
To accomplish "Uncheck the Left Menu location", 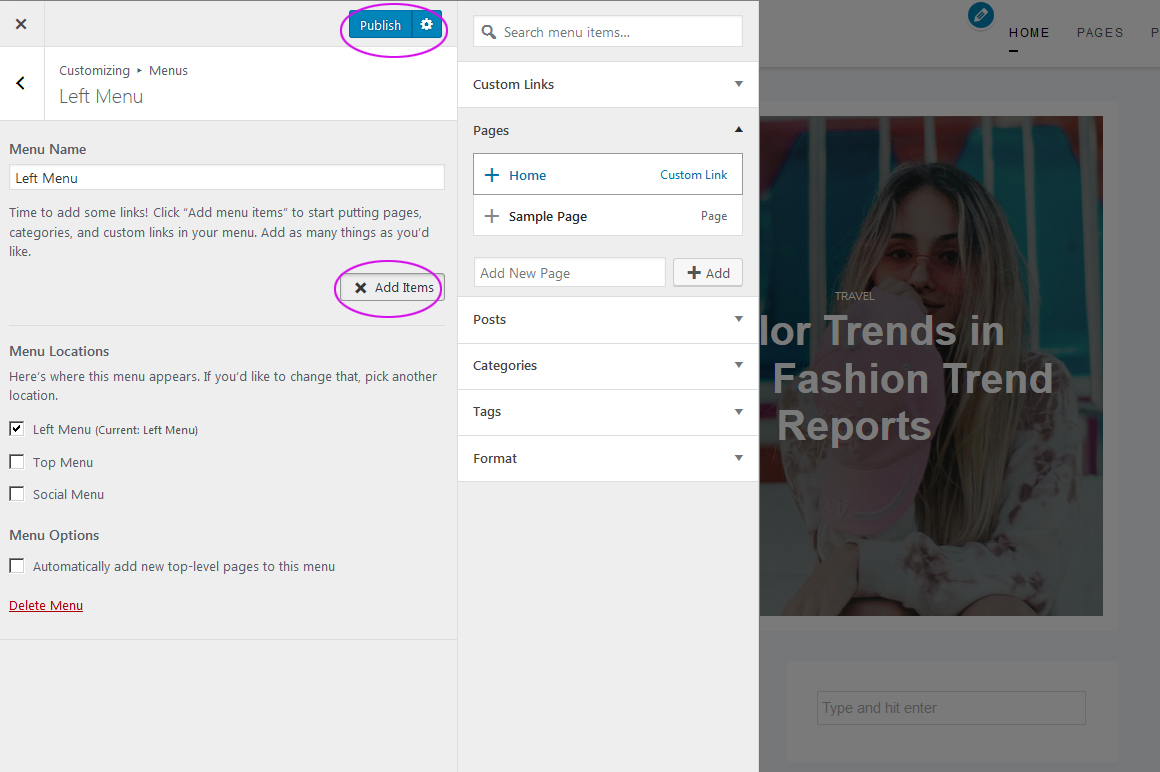I will click(x=16, y=429).
